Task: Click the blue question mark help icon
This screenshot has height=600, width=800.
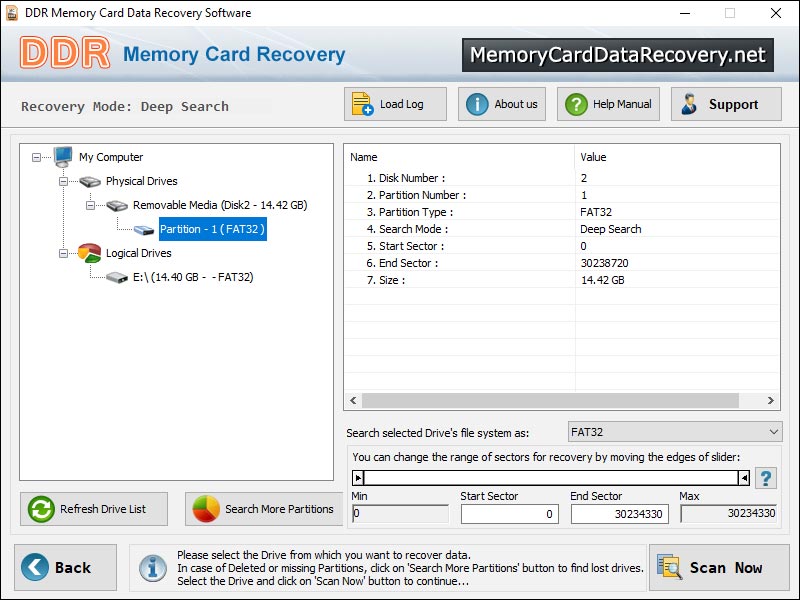Action: pyautogui.click(x=765, y=478)
